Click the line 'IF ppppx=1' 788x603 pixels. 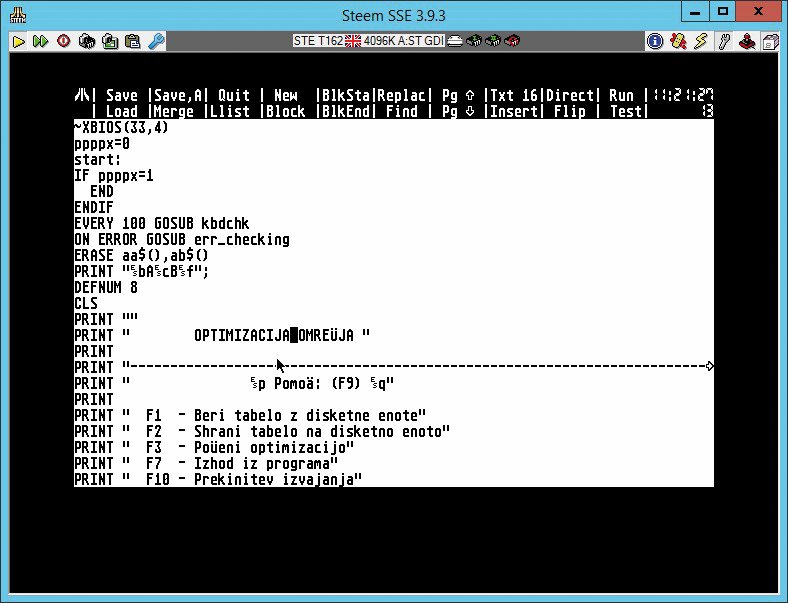point(114,175)
